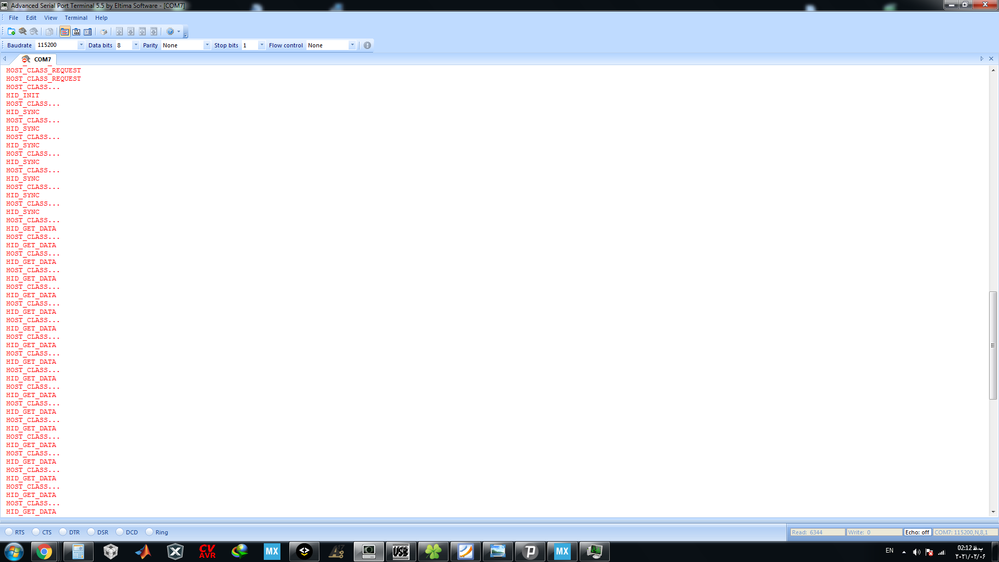Screen dimensions: 999x562
Task: Select the COM7 session tab
Action: pos(36,59)
